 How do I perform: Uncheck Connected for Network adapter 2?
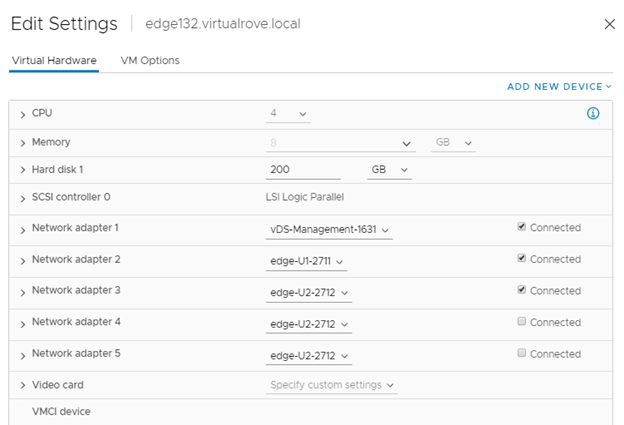point(522,260)
